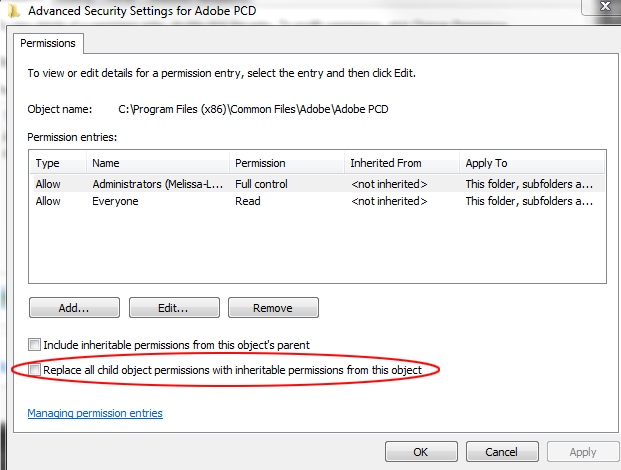Check Replace all child object permissions option
The height and width of the screenshot is (470, 621).
click(x=34, y=369)
